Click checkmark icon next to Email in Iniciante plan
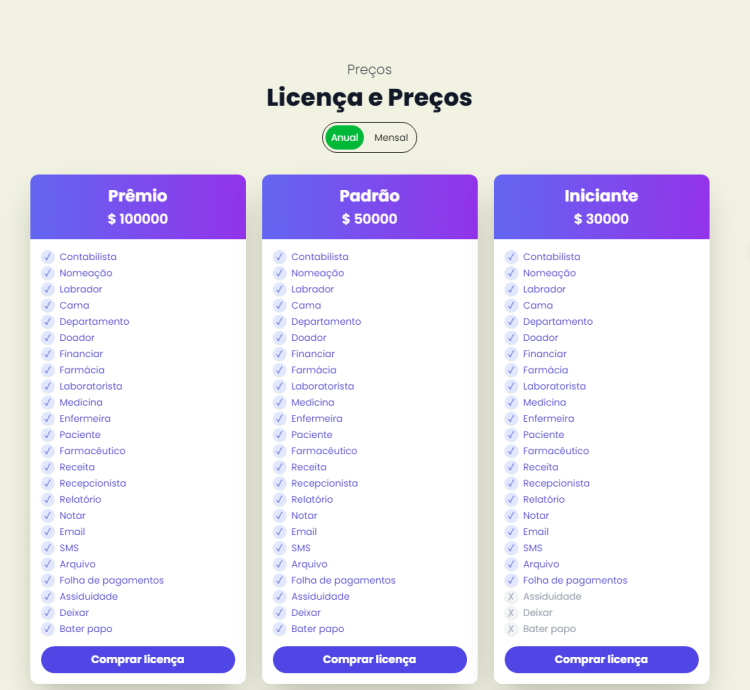This screenshot has height=690, width=750. pyautogui.click(x=511, y=532)
